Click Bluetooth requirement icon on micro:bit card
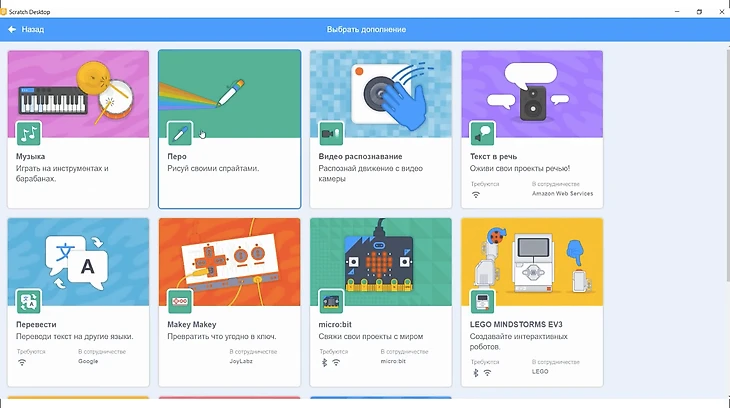The image size is (730, 408). point(324,362)
